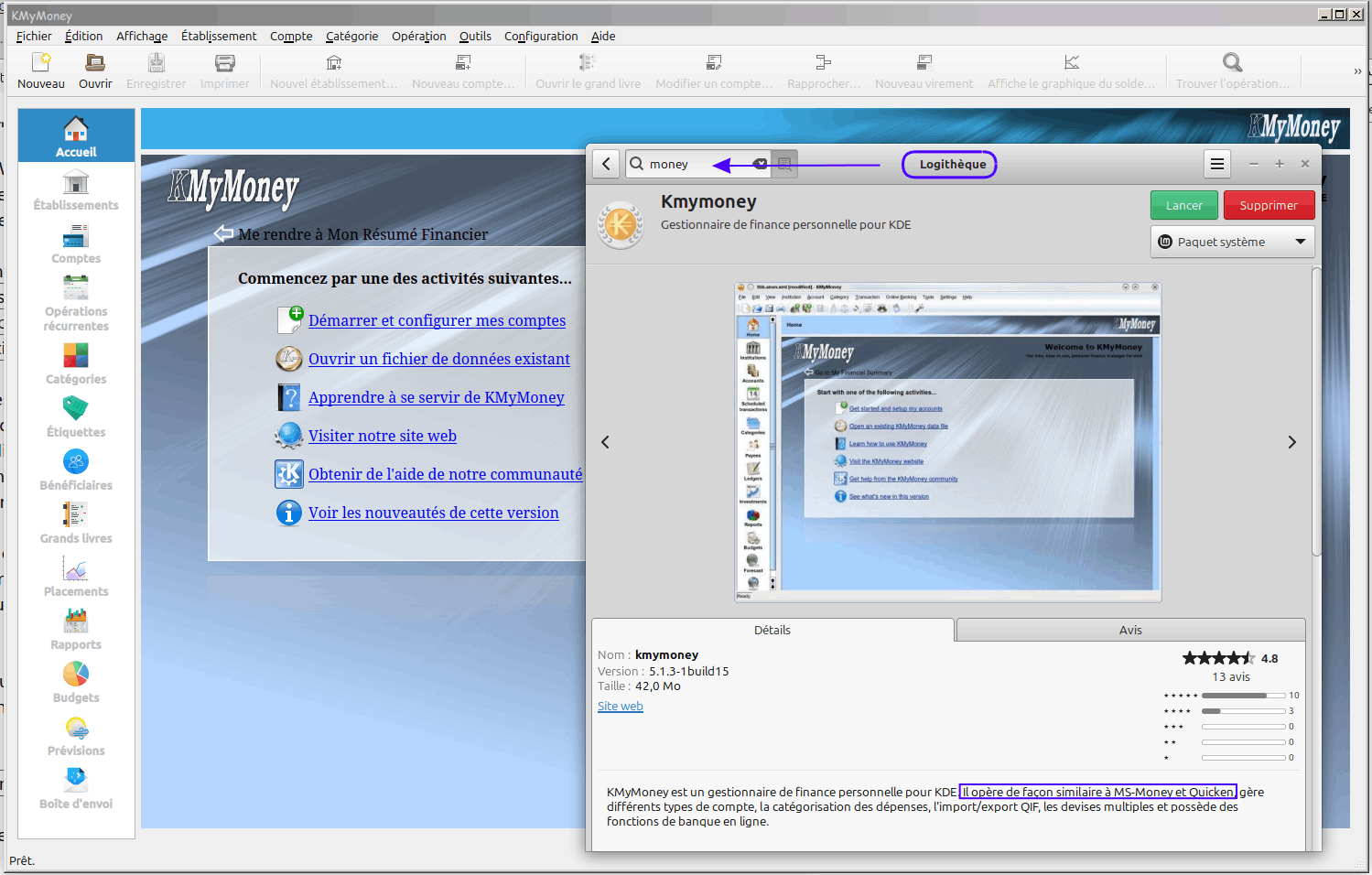
Task: Click the Lancer button
Action: coord(1183,205)
